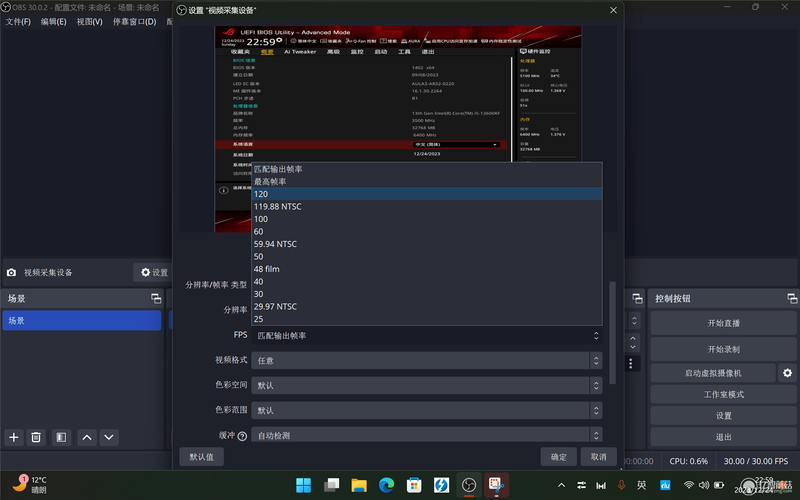Select the 60 frame rate entry

click(x=427, y=232)
